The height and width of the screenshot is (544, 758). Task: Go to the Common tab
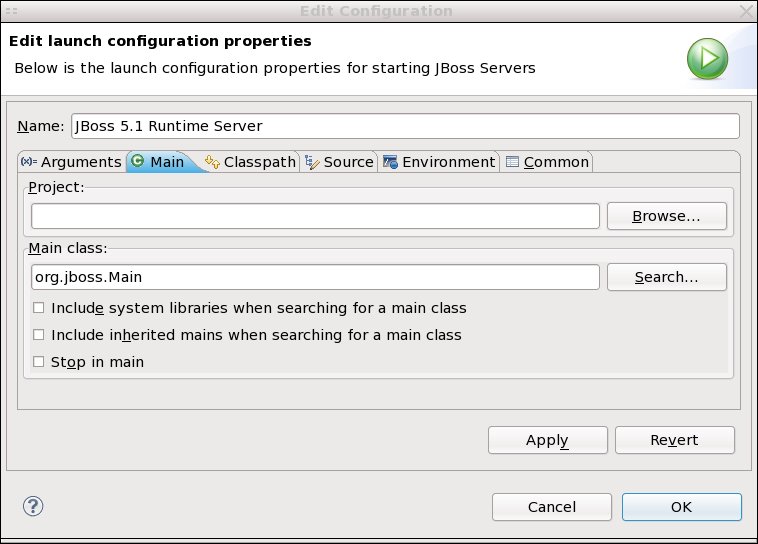(x=547, y=162)
